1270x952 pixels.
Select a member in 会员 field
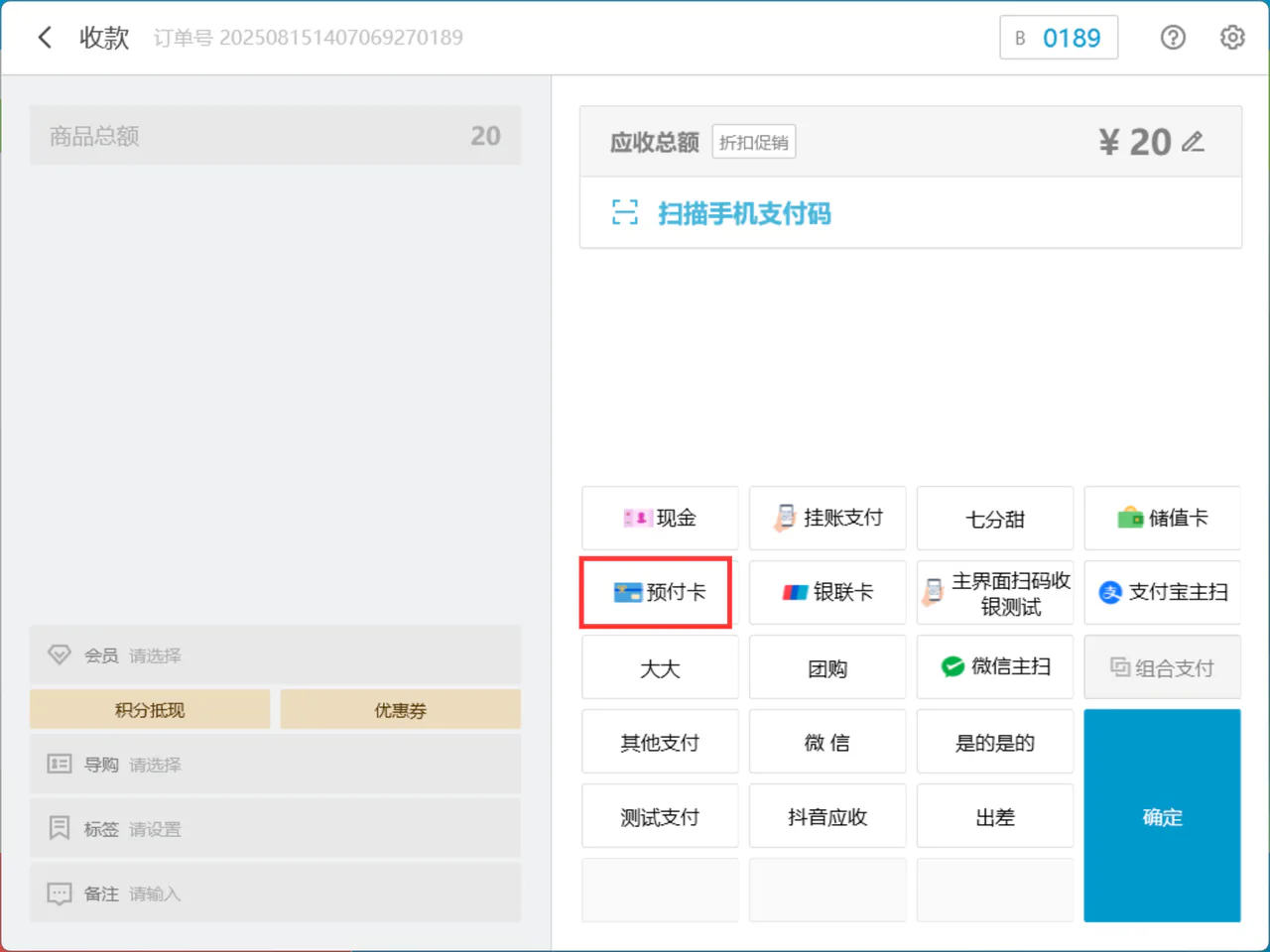pos(275,654)
